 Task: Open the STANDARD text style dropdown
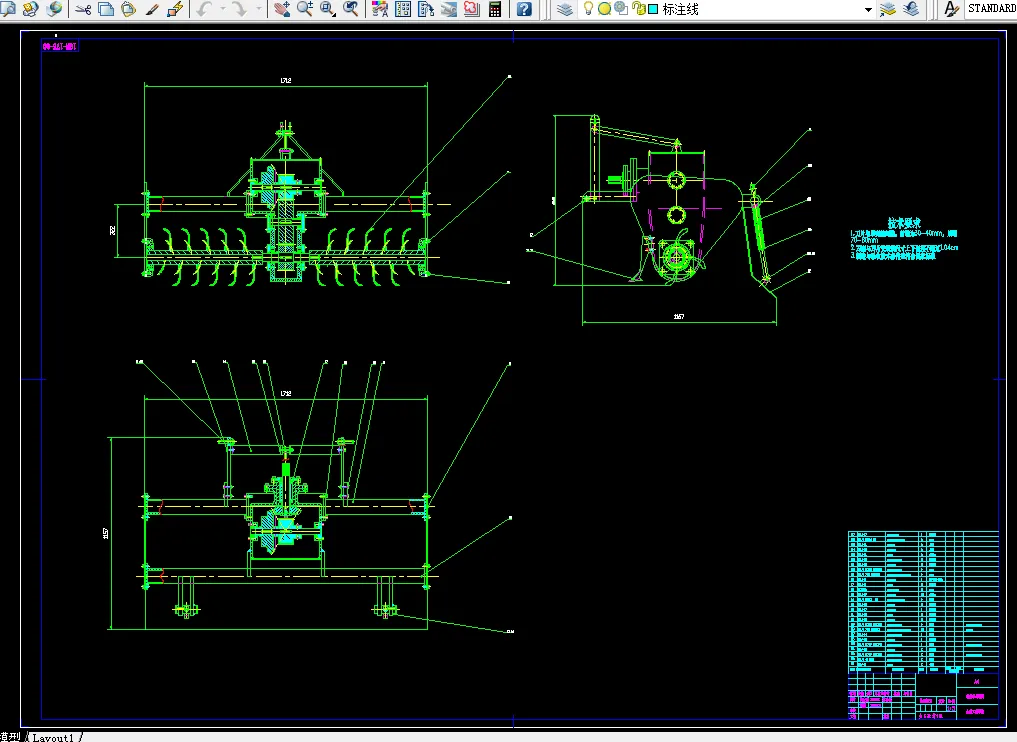click(990, 9)
